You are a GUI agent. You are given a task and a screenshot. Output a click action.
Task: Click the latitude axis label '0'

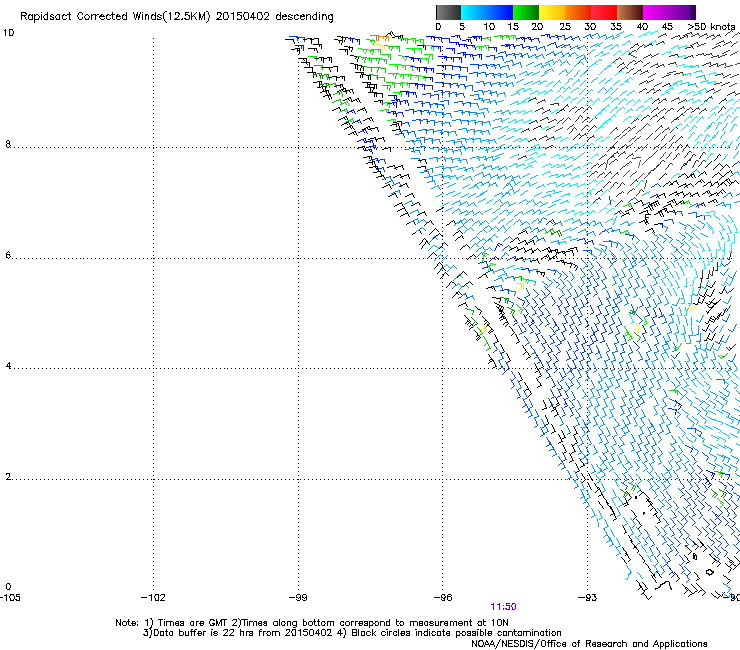(x=8, y=587)
